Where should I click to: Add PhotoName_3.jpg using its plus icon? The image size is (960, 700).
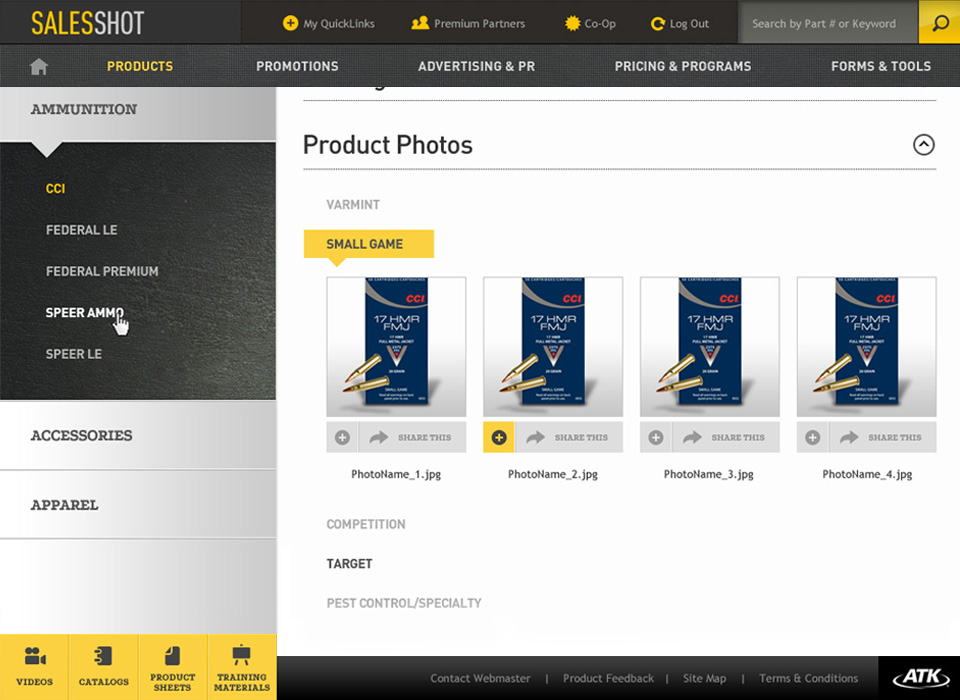point(656,437)
